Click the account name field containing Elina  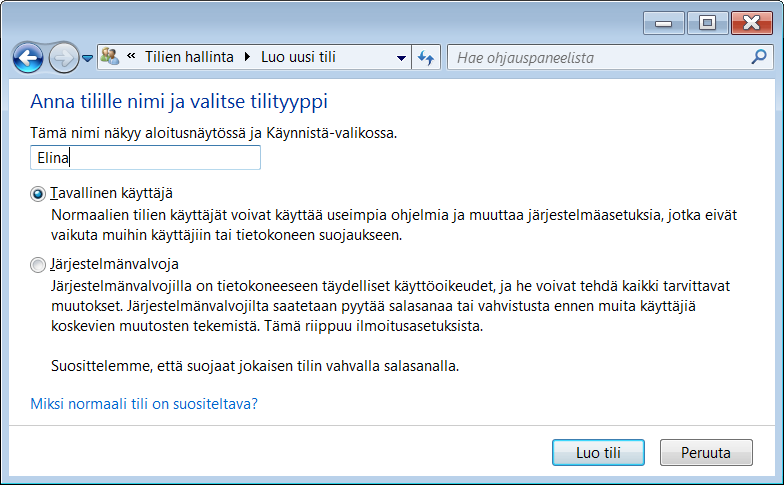pos(146,158)
